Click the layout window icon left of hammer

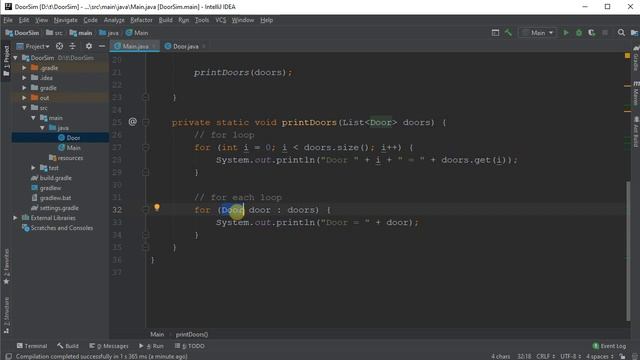point(495,33)
